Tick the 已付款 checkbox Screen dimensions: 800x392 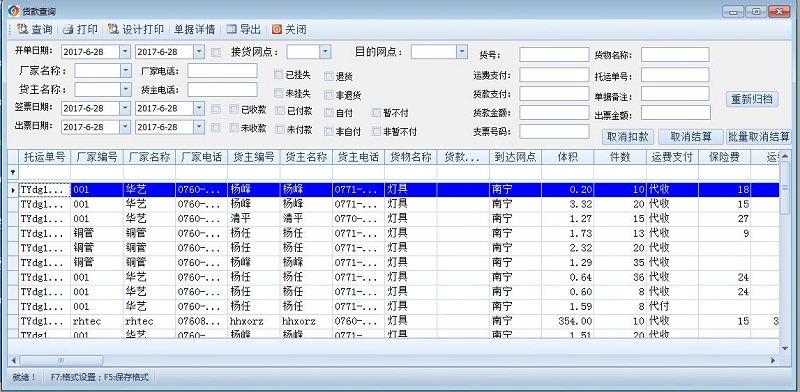pos(280,110)
